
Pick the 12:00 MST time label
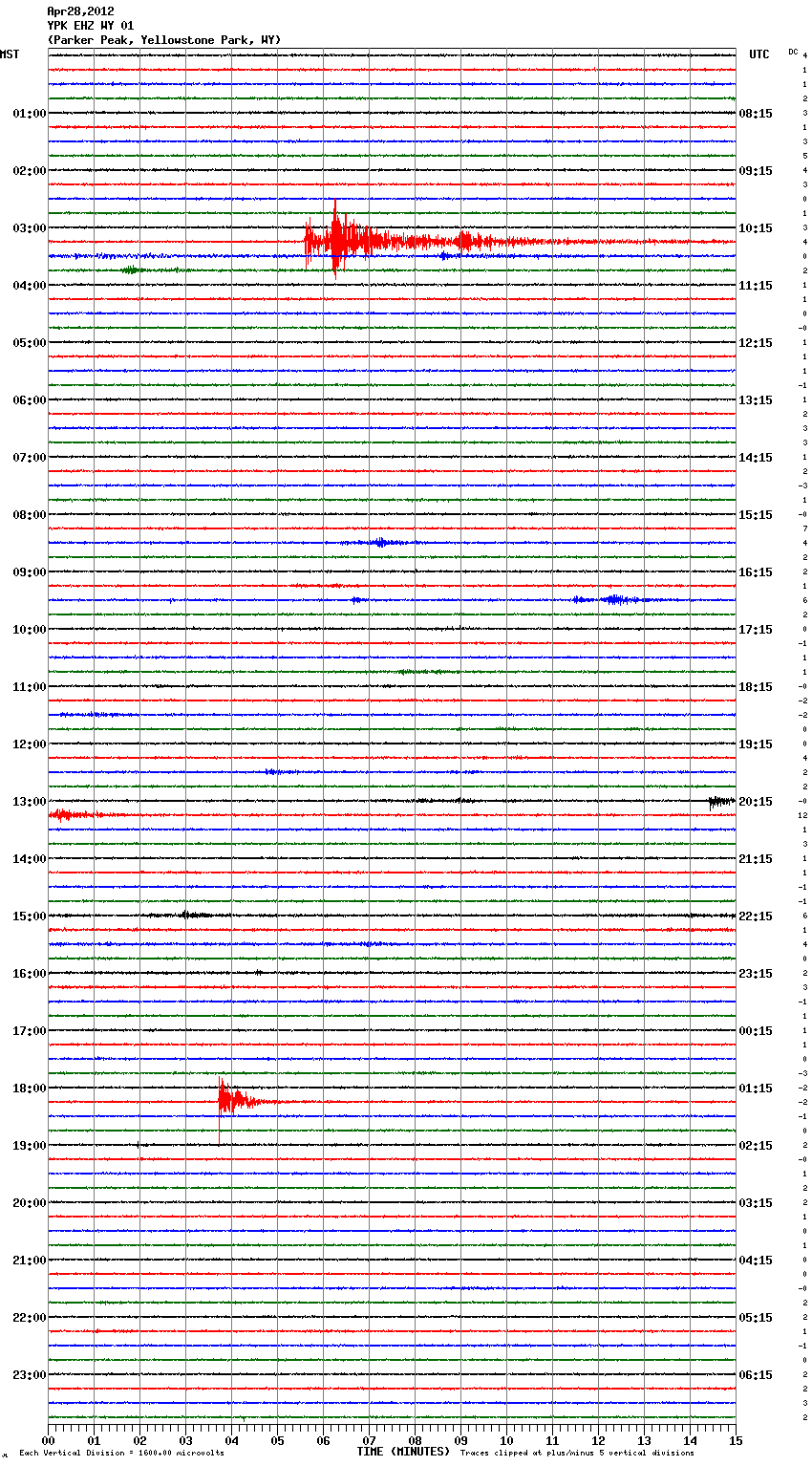(x=30, y=744)
